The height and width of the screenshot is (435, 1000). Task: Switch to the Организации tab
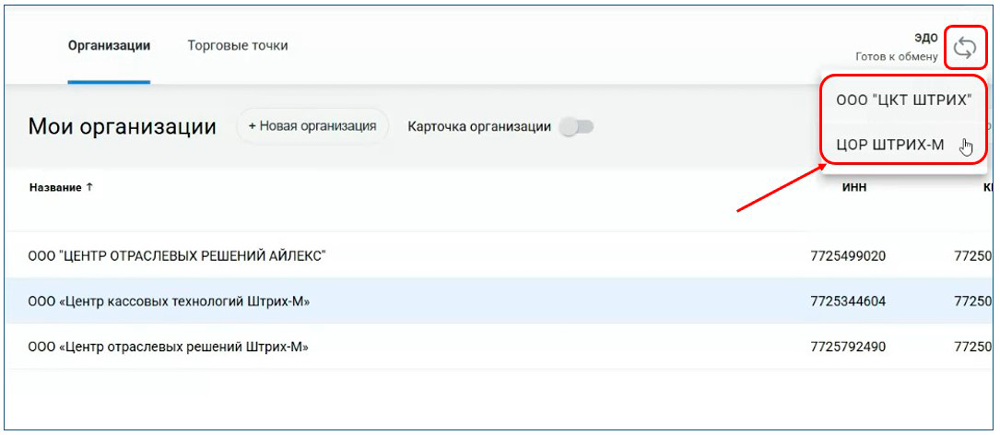109,46
